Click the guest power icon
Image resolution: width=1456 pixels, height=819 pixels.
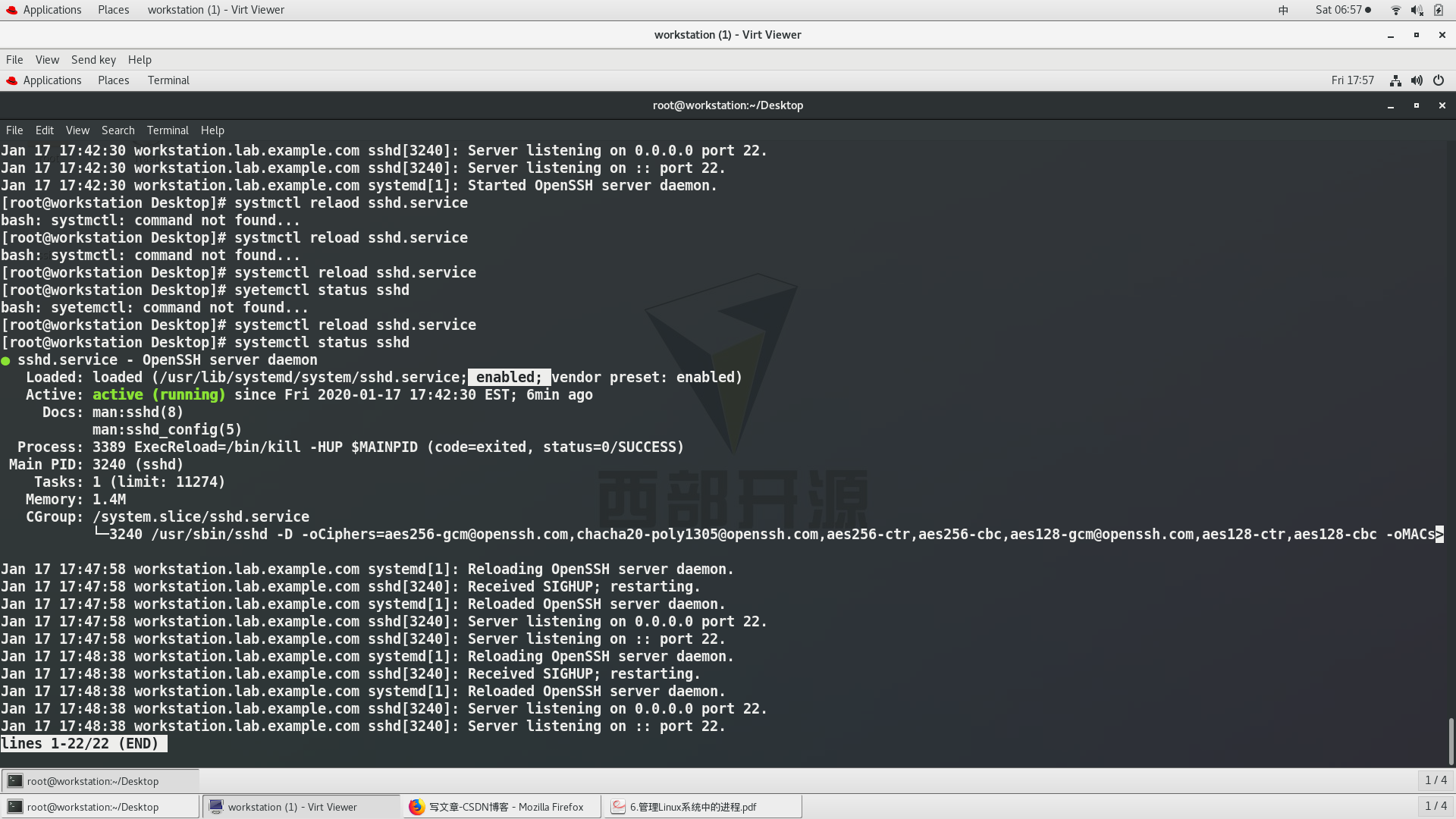coord(1439,80)
